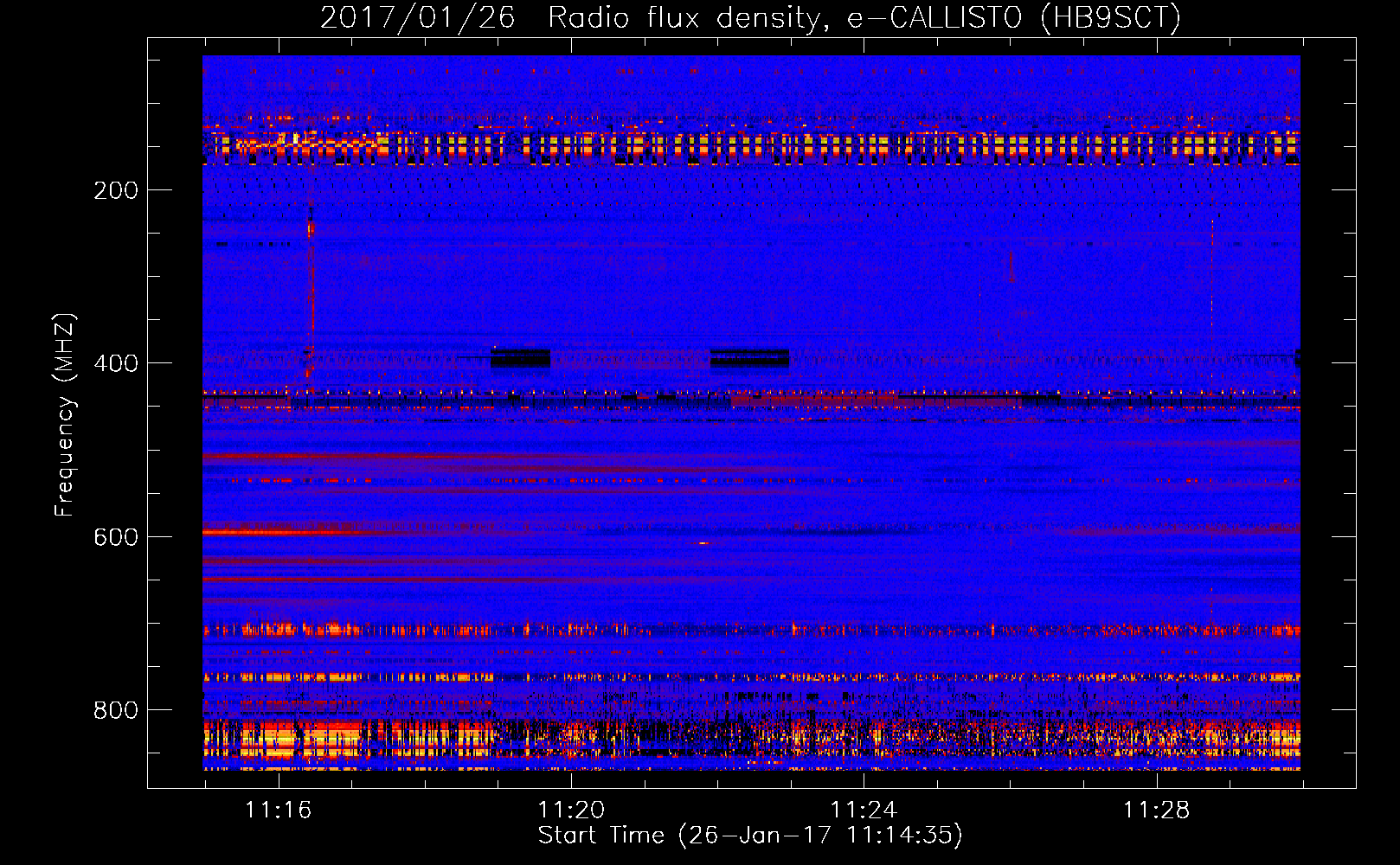
Task: Click the "200" frequency tick label
Action: [116, 190]
